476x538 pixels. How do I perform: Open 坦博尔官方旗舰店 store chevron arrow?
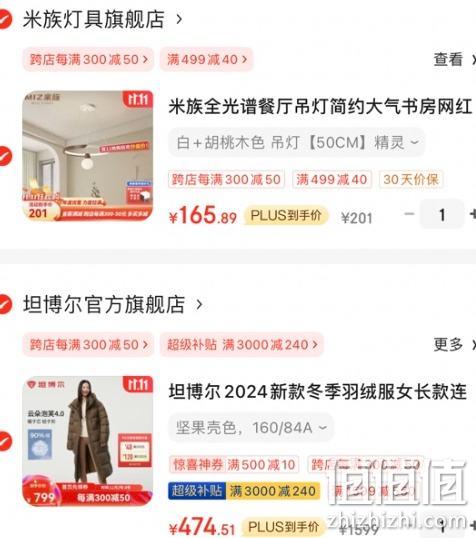[x=199, y=304]
